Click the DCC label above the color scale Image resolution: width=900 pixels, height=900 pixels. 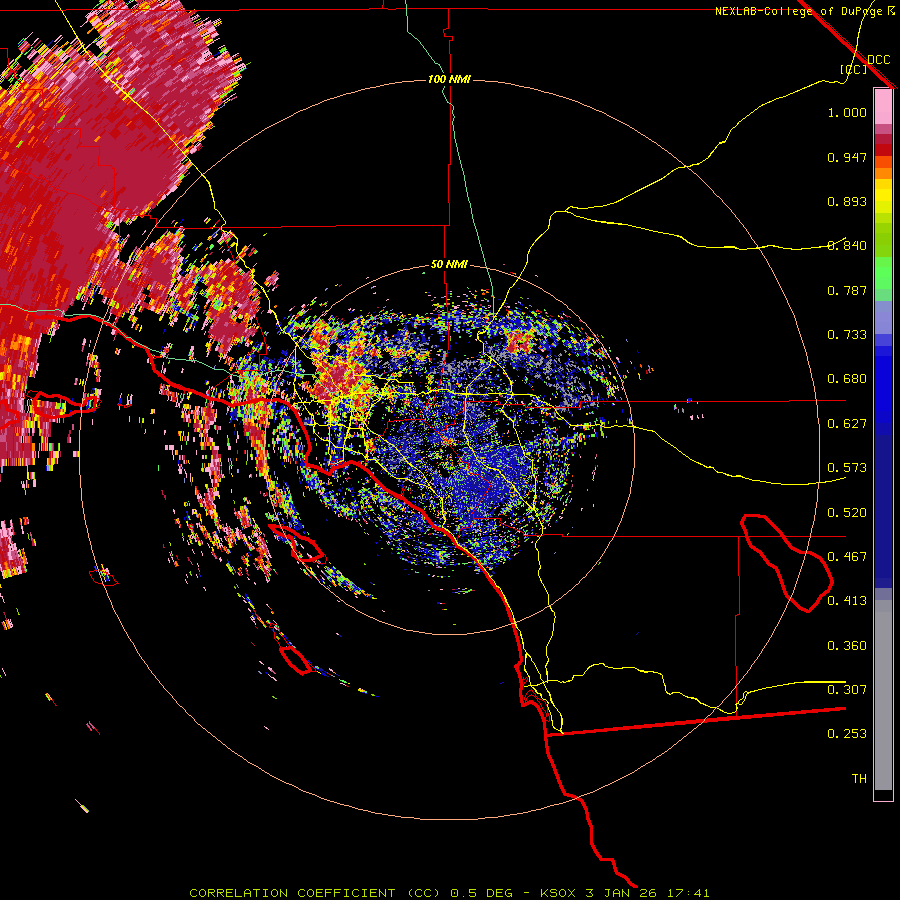pos(878,60)
